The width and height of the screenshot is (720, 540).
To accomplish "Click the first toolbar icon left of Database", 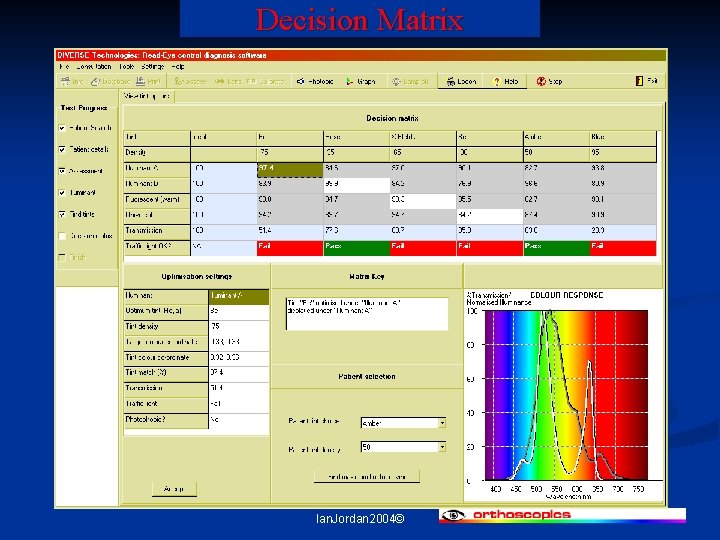I will [72, 81].
